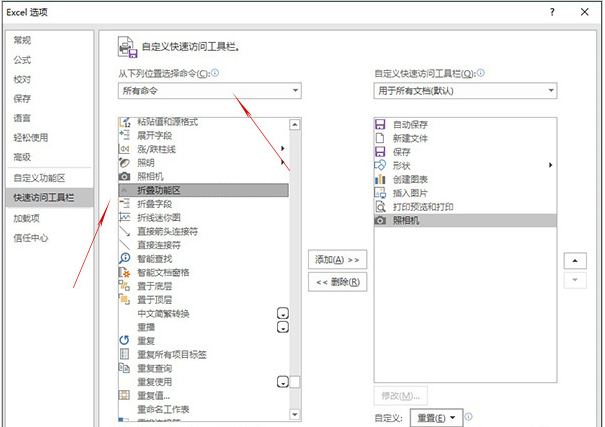Click the 折线迷你图 sparkline icon
605x427 pixels.
click(124, 218)
